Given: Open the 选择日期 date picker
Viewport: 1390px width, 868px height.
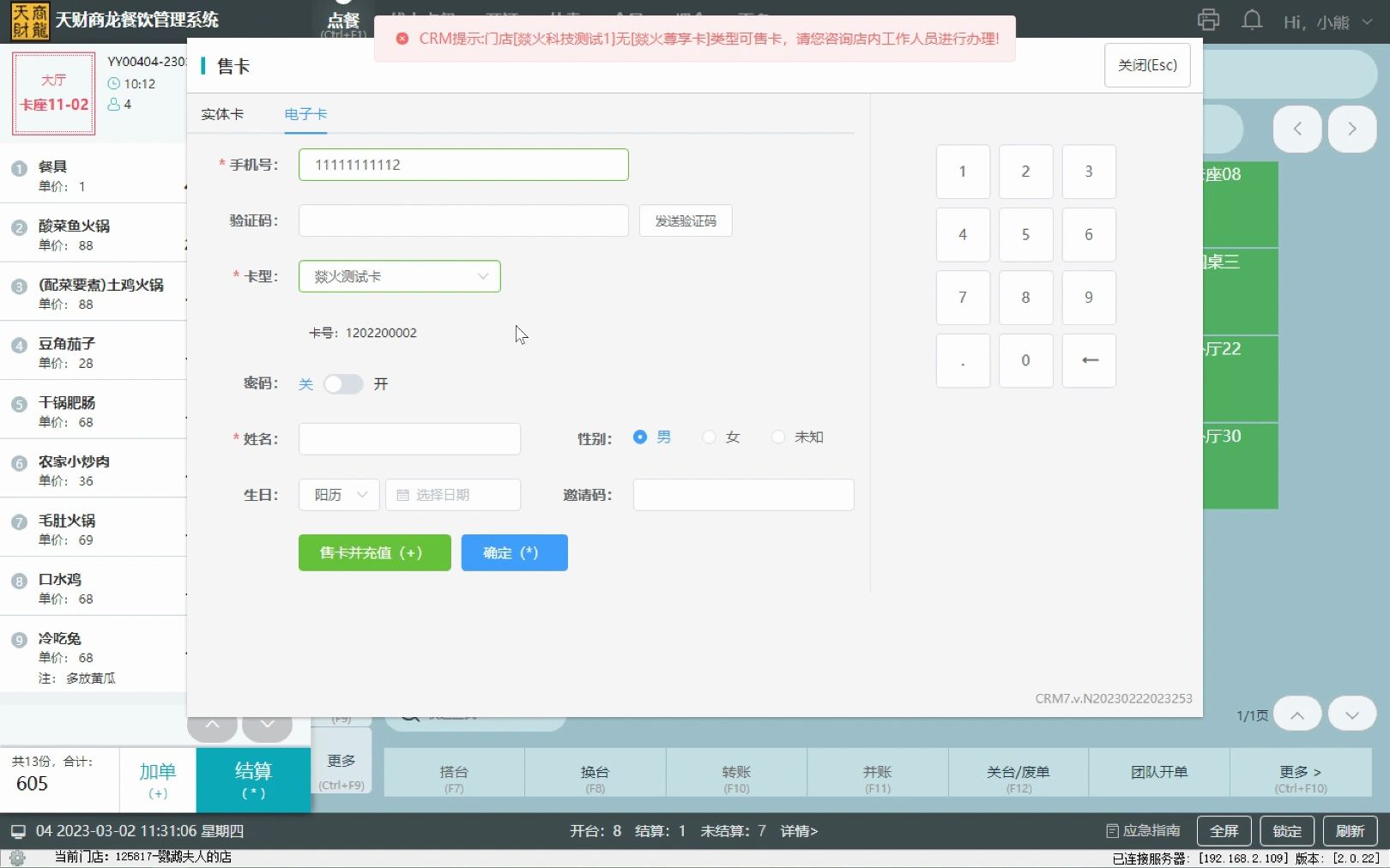Looking at the screenshot, I should coord(453,495).
